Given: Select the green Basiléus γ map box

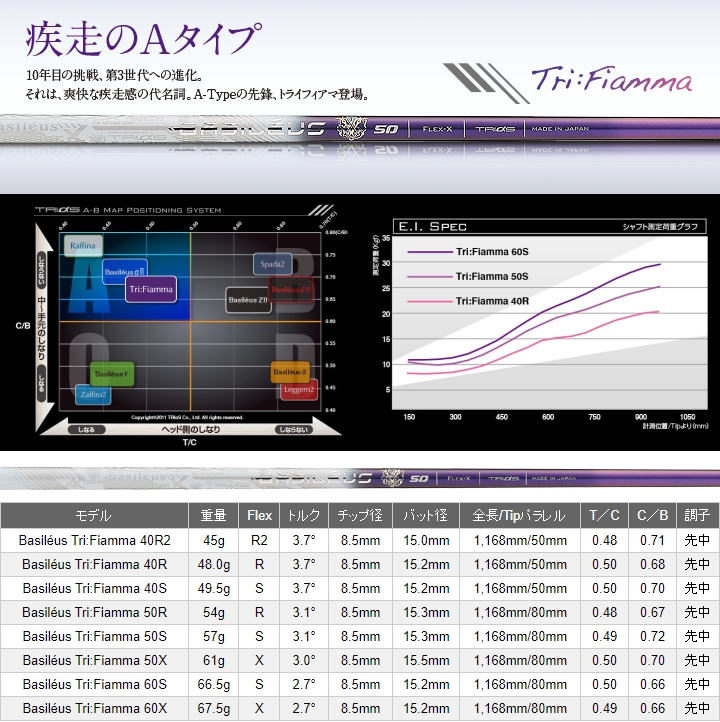Looking at the screenshot, I should pos(112,373).
